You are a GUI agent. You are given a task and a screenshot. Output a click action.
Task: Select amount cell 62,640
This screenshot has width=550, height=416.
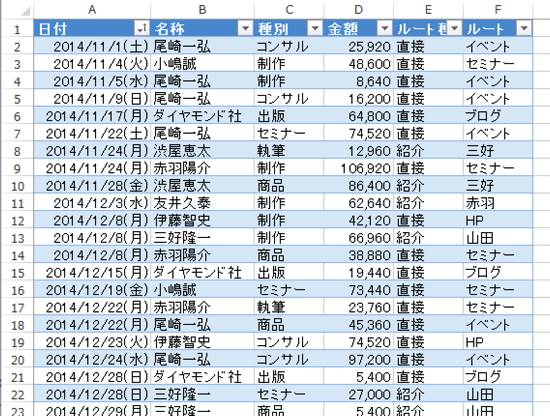pos(359,203)
